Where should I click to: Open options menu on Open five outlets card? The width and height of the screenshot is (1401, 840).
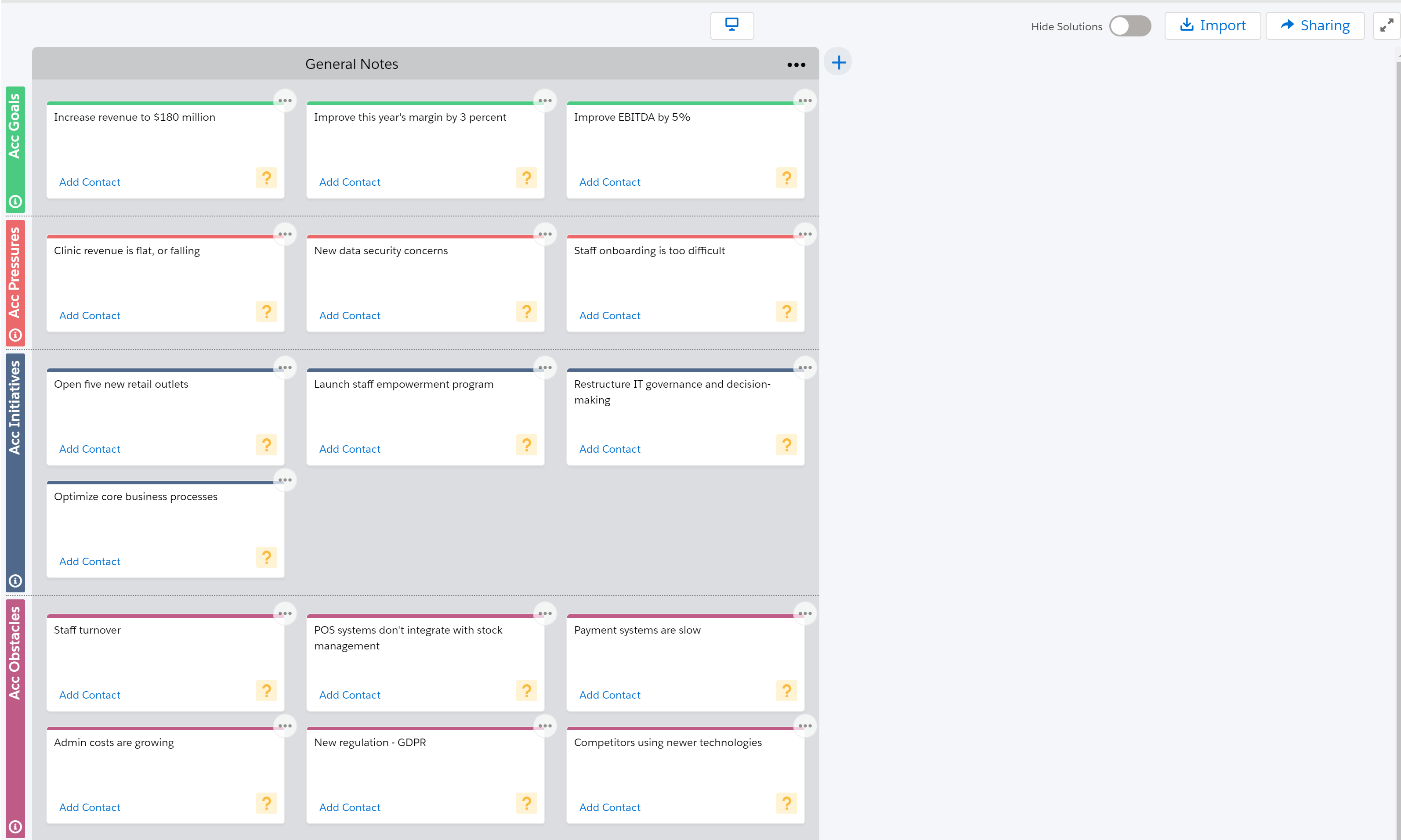pos(285,368)
